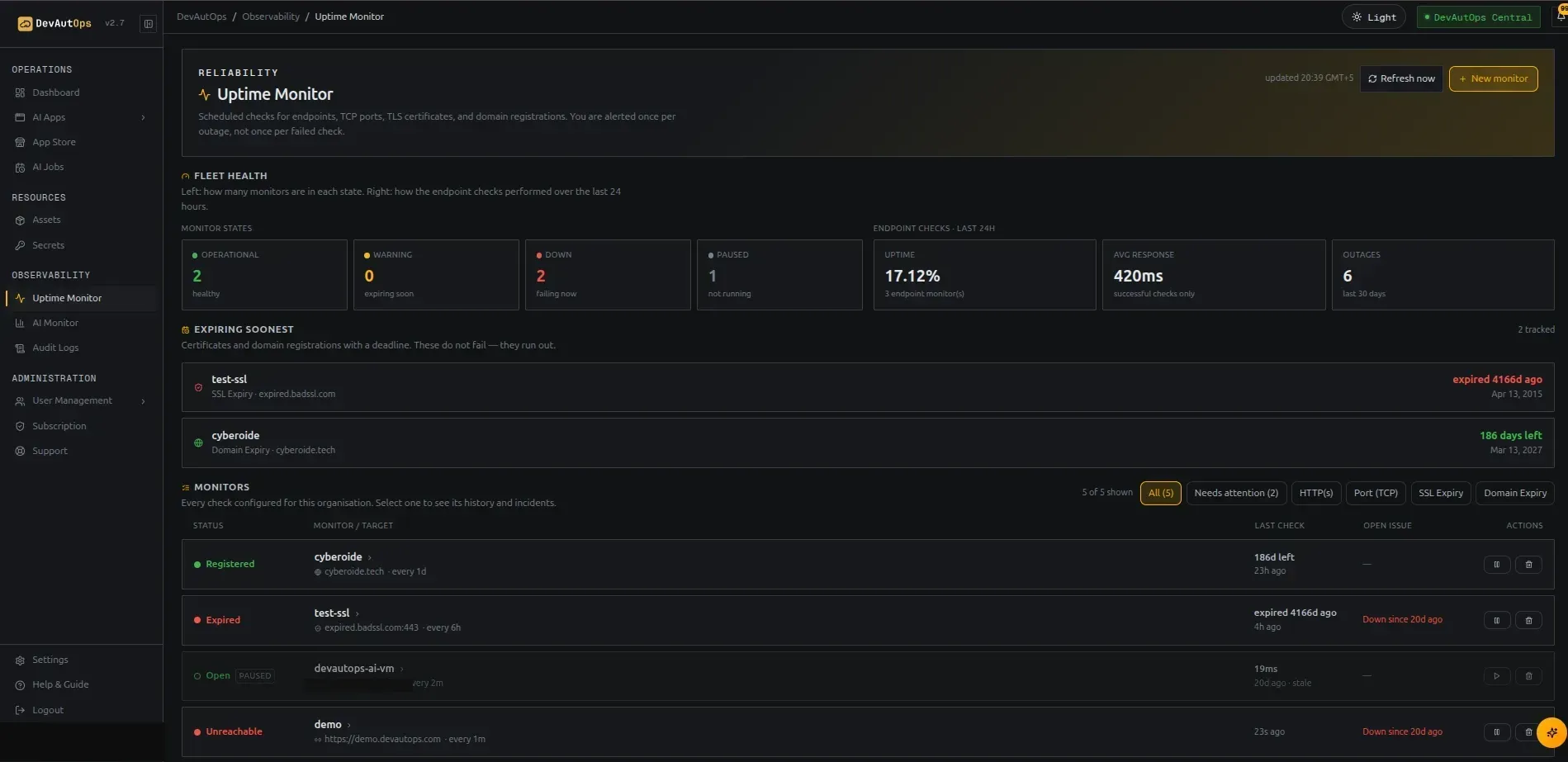Open the floating assistant button
This screenshot has width=1568, height=762.
click(1551, 732)
